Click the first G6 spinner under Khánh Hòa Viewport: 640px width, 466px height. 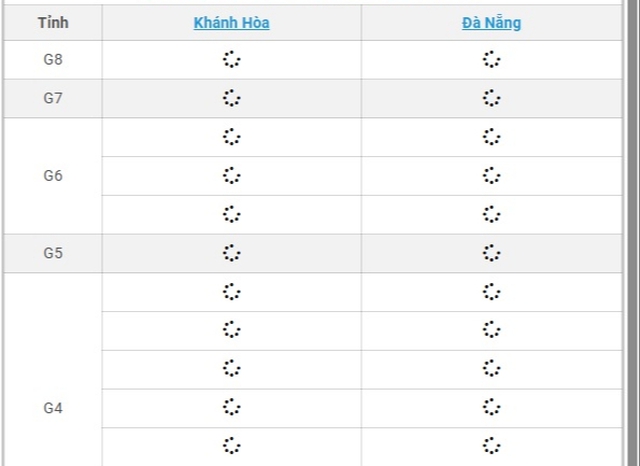pos(232,137)
